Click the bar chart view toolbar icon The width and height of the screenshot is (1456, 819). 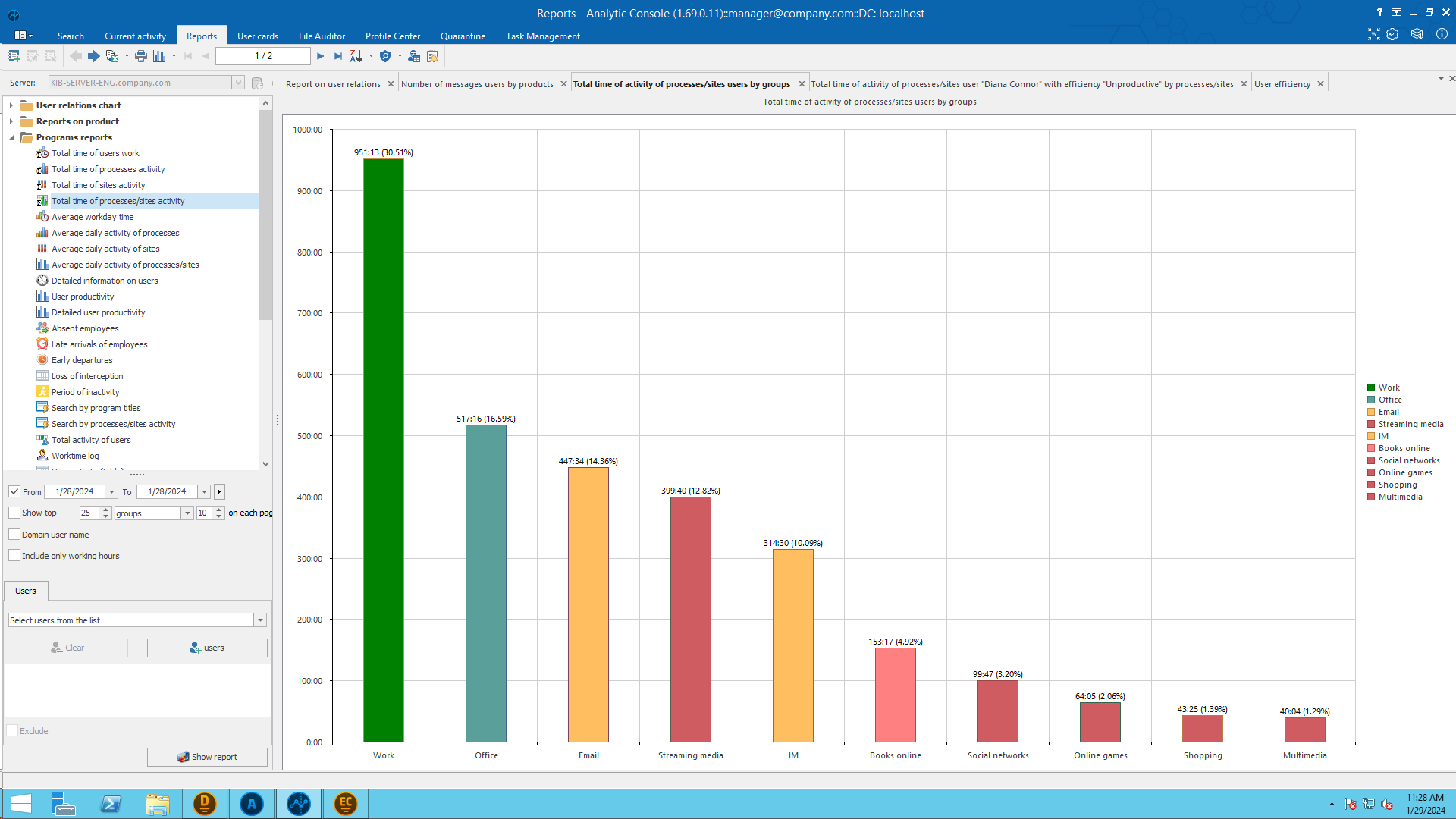(x=158, y=56)
